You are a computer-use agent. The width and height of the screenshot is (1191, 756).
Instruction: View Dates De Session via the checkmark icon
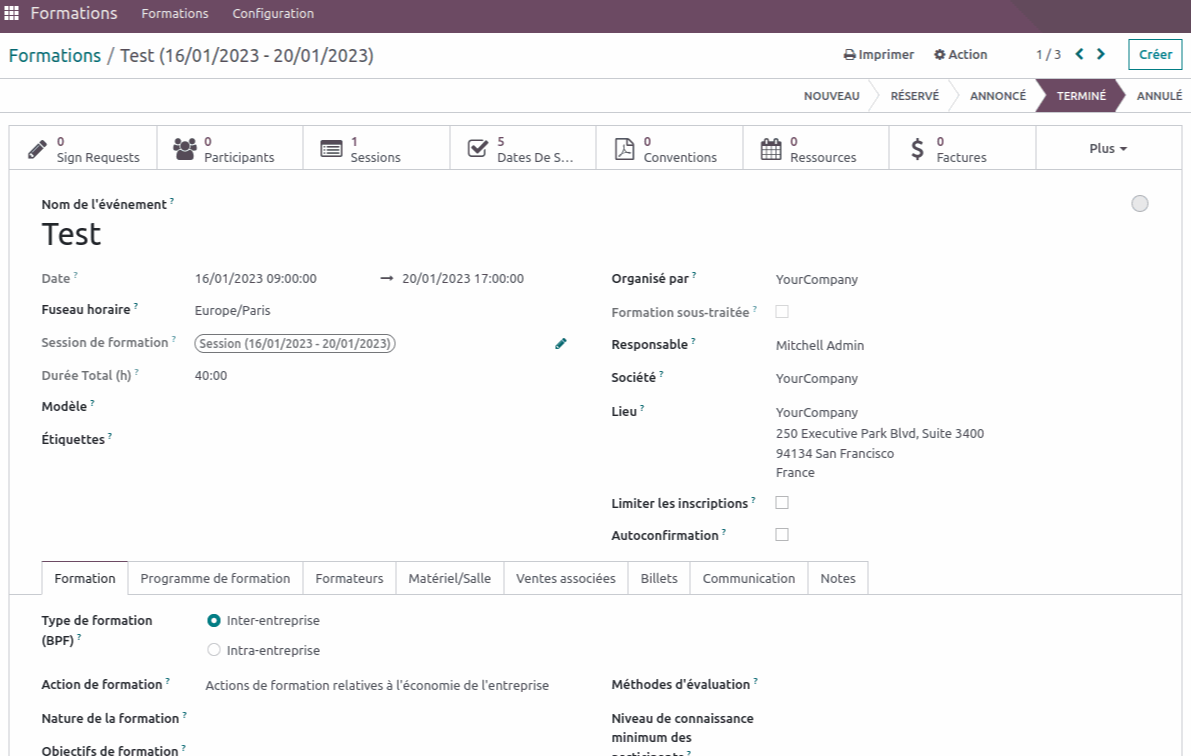click(x=476, y=148)
